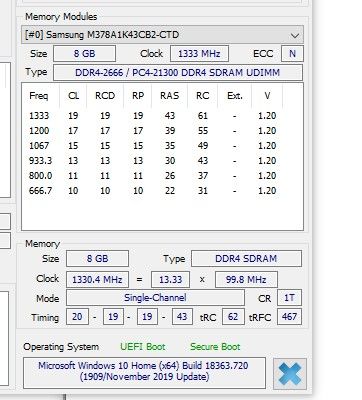Click the Operating System label
The height and width of the screenshot is (400, 362).
click(x=61, y=347)
